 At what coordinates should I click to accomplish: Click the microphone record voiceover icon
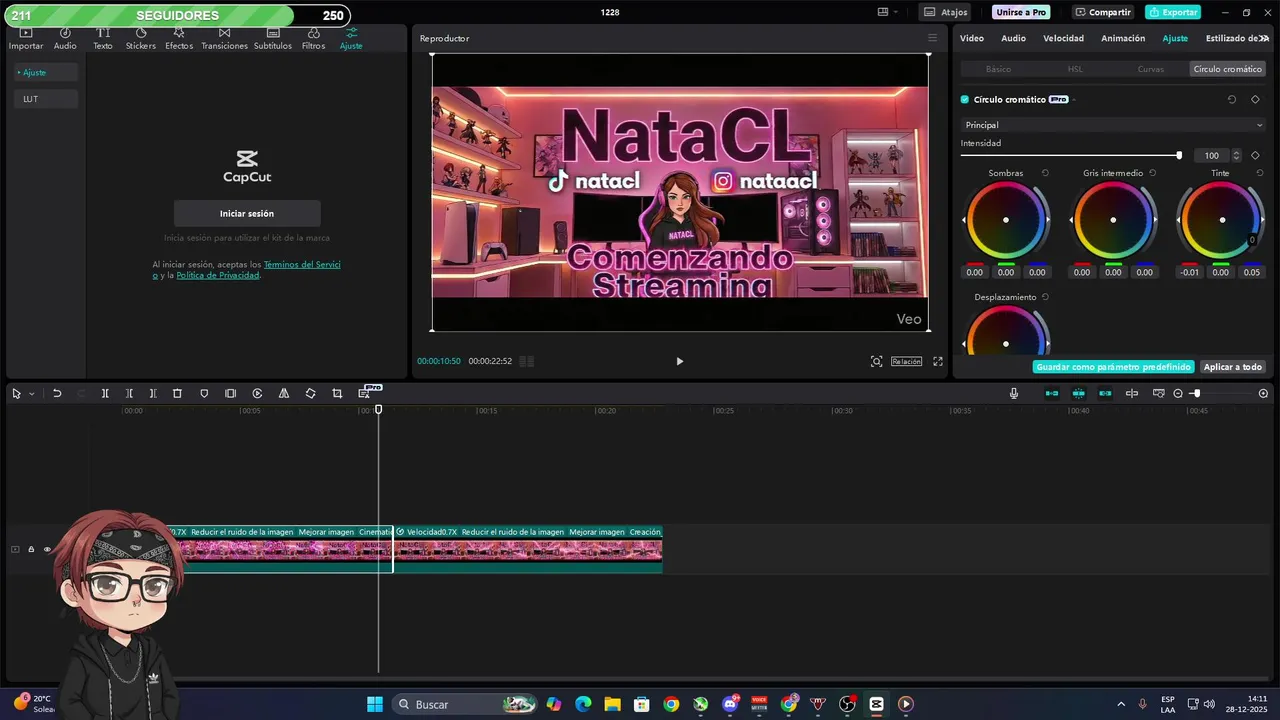pyautogui.click(x=1014, y=394)
